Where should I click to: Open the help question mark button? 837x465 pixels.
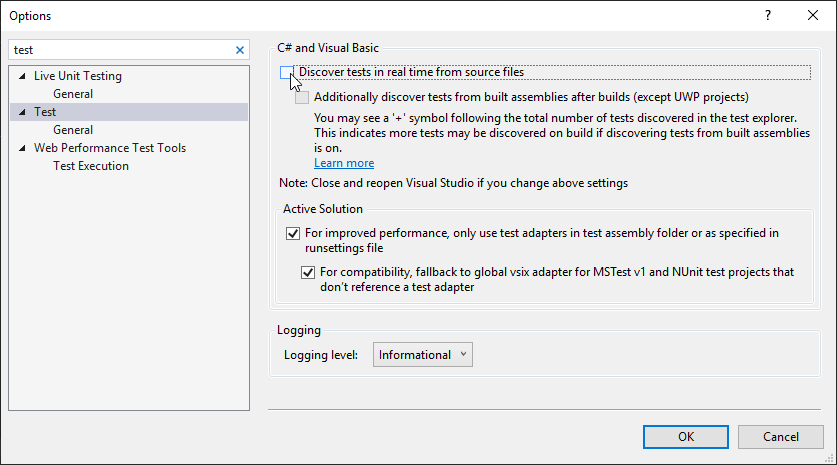[x=768, y=15]
